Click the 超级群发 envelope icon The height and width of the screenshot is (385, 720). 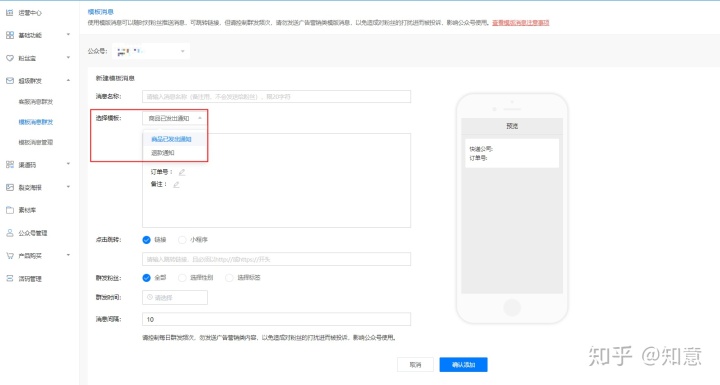pos(10,80)
